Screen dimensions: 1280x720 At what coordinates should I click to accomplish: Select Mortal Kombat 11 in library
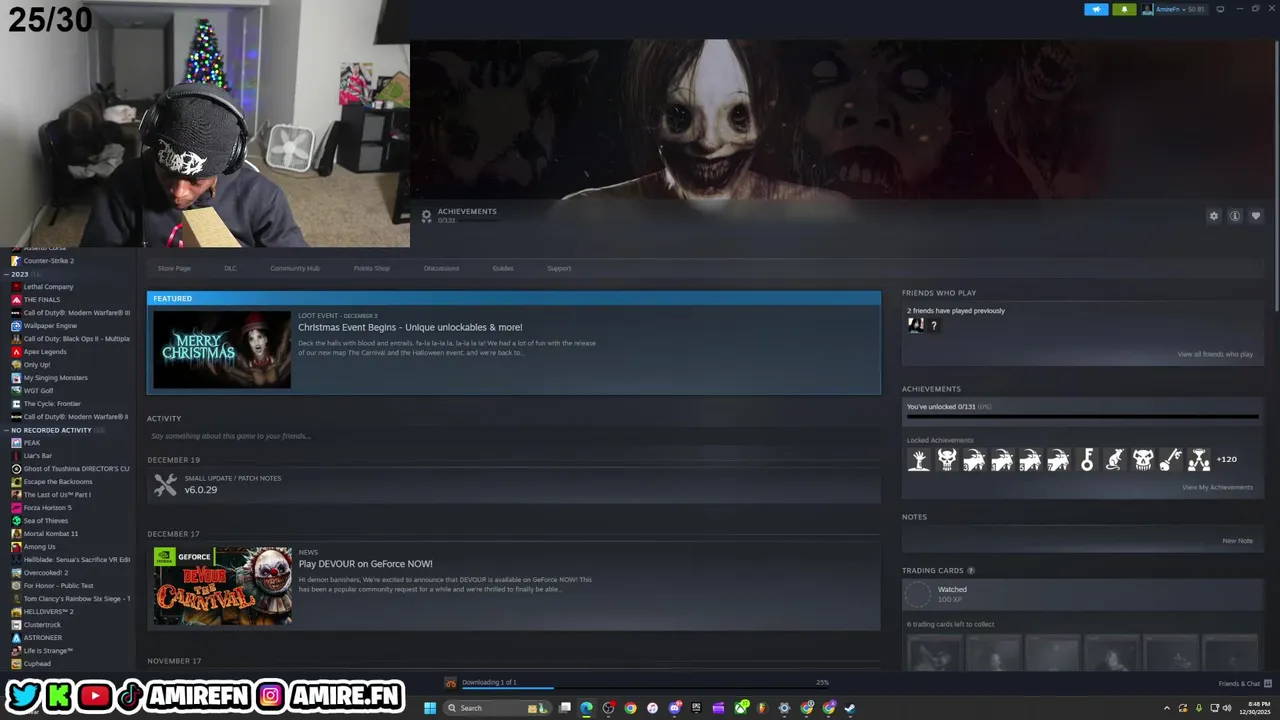click(51, 534)
